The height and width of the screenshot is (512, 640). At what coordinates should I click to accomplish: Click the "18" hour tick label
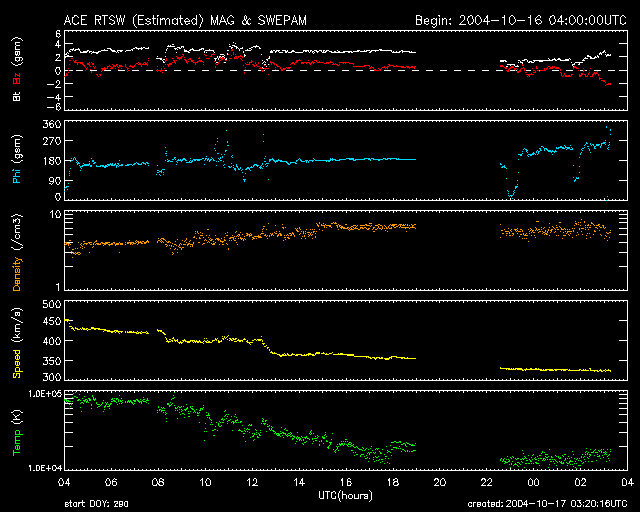(393, 482)
